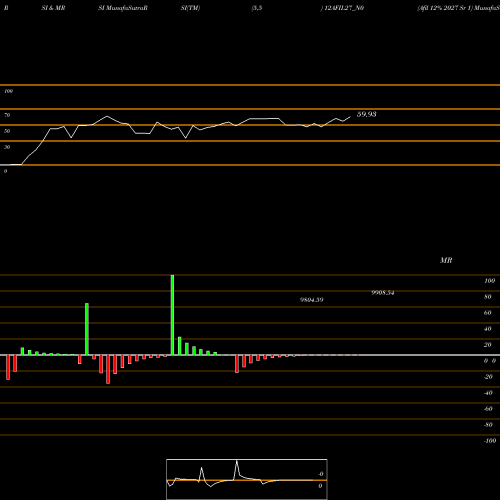Click the 'SI MunafaSutraR' header label
500x500 pixels.
coord(123,8)
